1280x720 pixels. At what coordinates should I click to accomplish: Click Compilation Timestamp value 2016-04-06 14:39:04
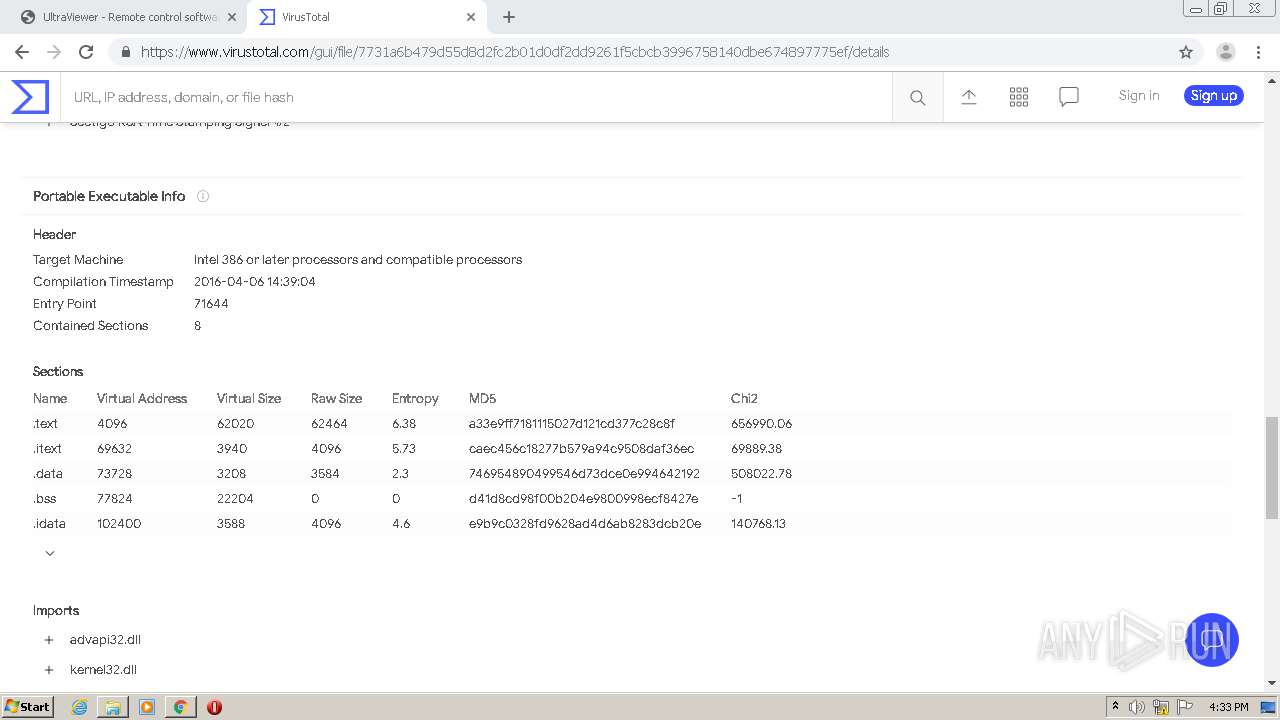pyautogui.click(x=255, y=282)
